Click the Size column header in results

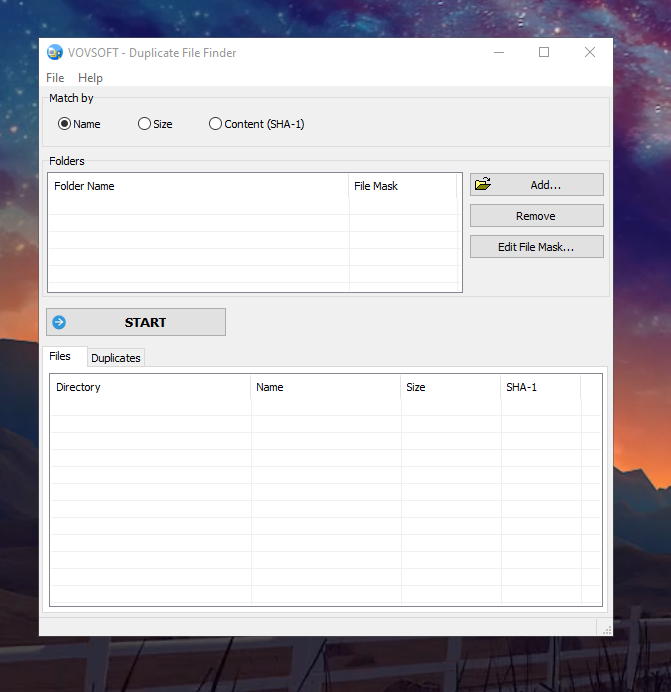pyautogui.click(x=450, y=387)
